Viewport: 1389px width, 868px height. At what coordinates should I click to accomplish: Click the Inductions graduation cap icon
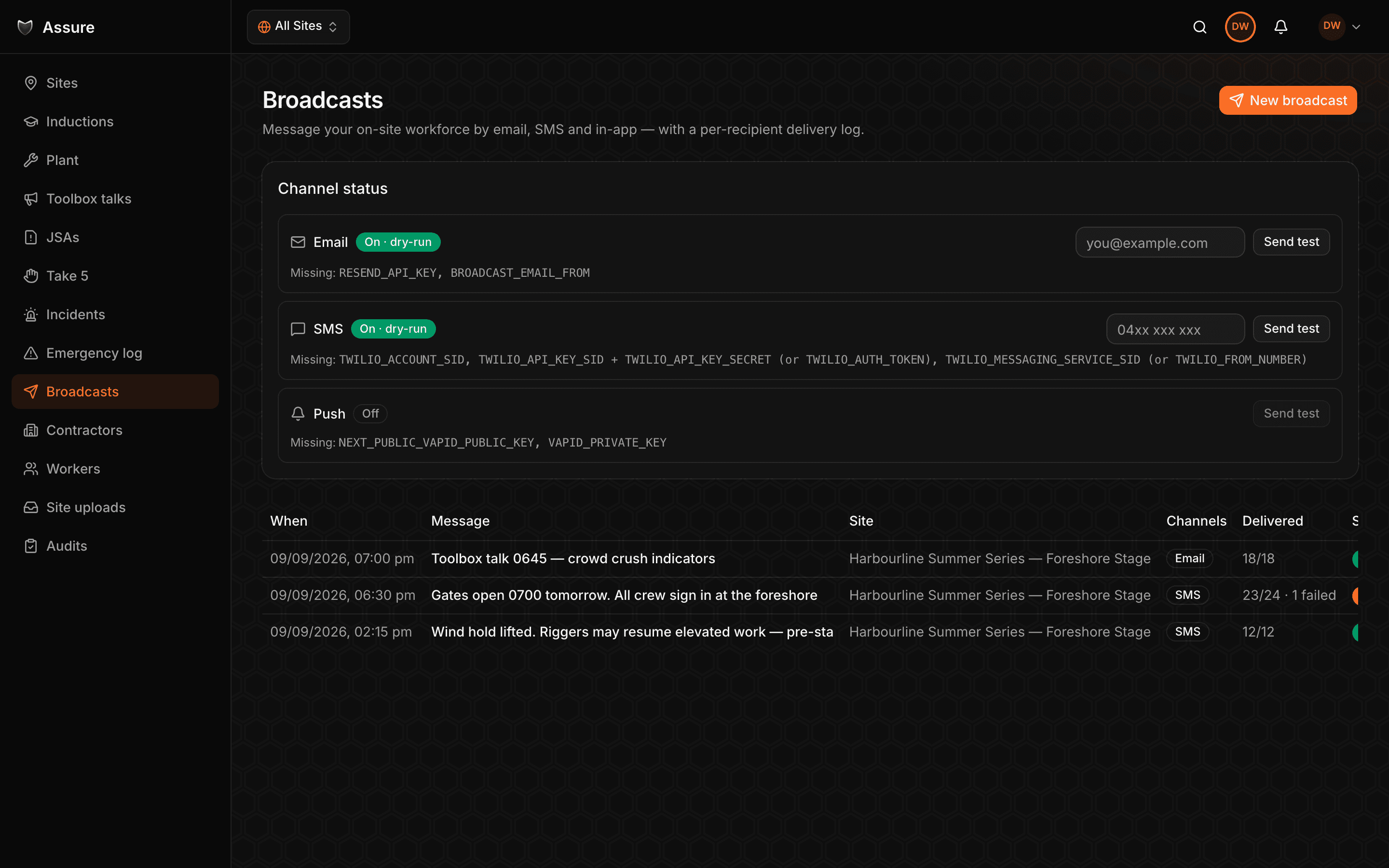click(x=31, y=122)
